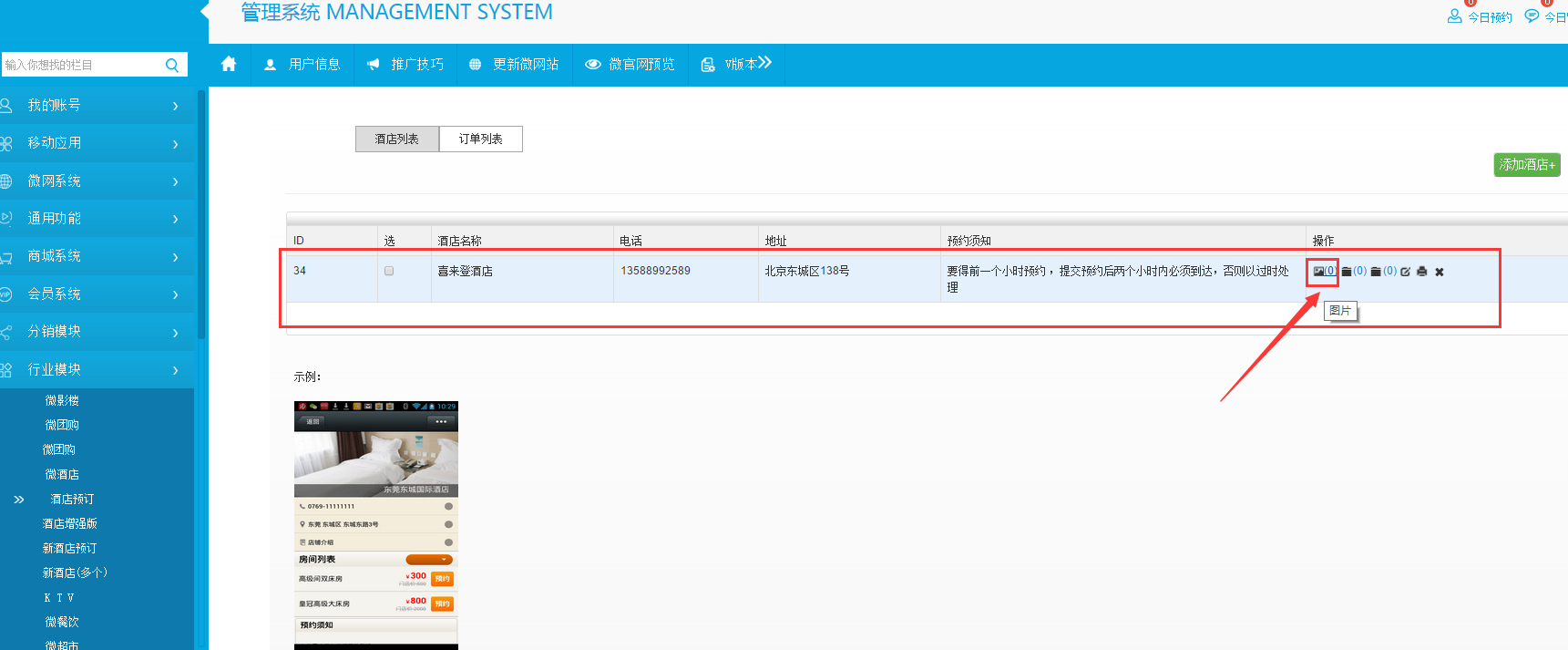Switch to the 订单列表 tab
Image resolution: width=1568 pixels, height=650 pixels.
[x=480, y=139]
